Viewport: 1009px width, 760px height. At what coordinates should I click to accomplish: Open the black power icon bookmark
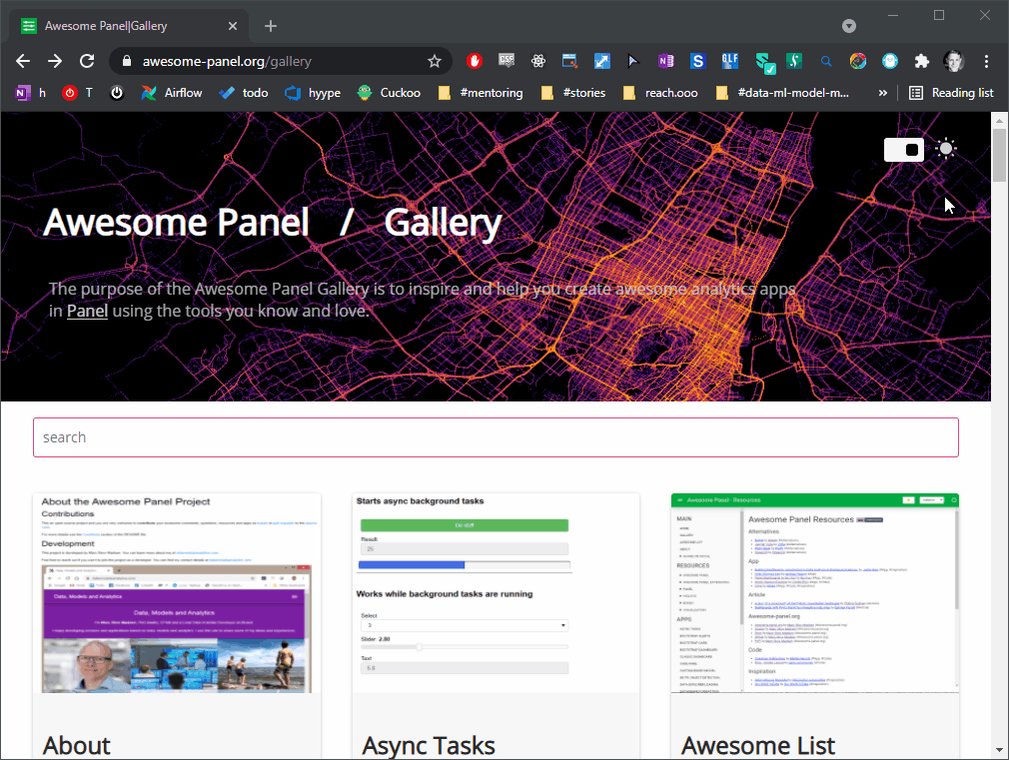(x=116, y=93)
